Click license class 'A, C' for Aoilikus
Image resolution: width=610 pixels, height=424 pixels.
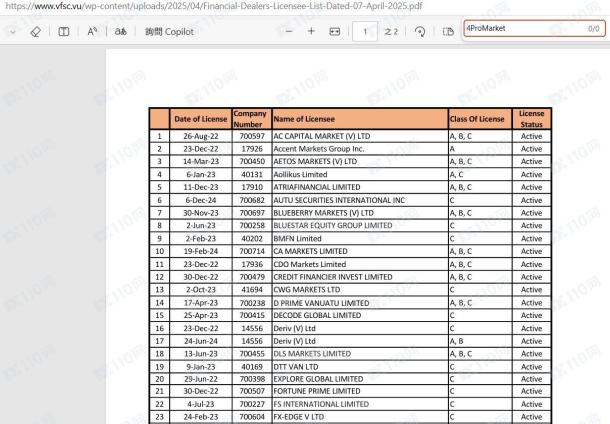pyautogui.click(x=457, y=175)
